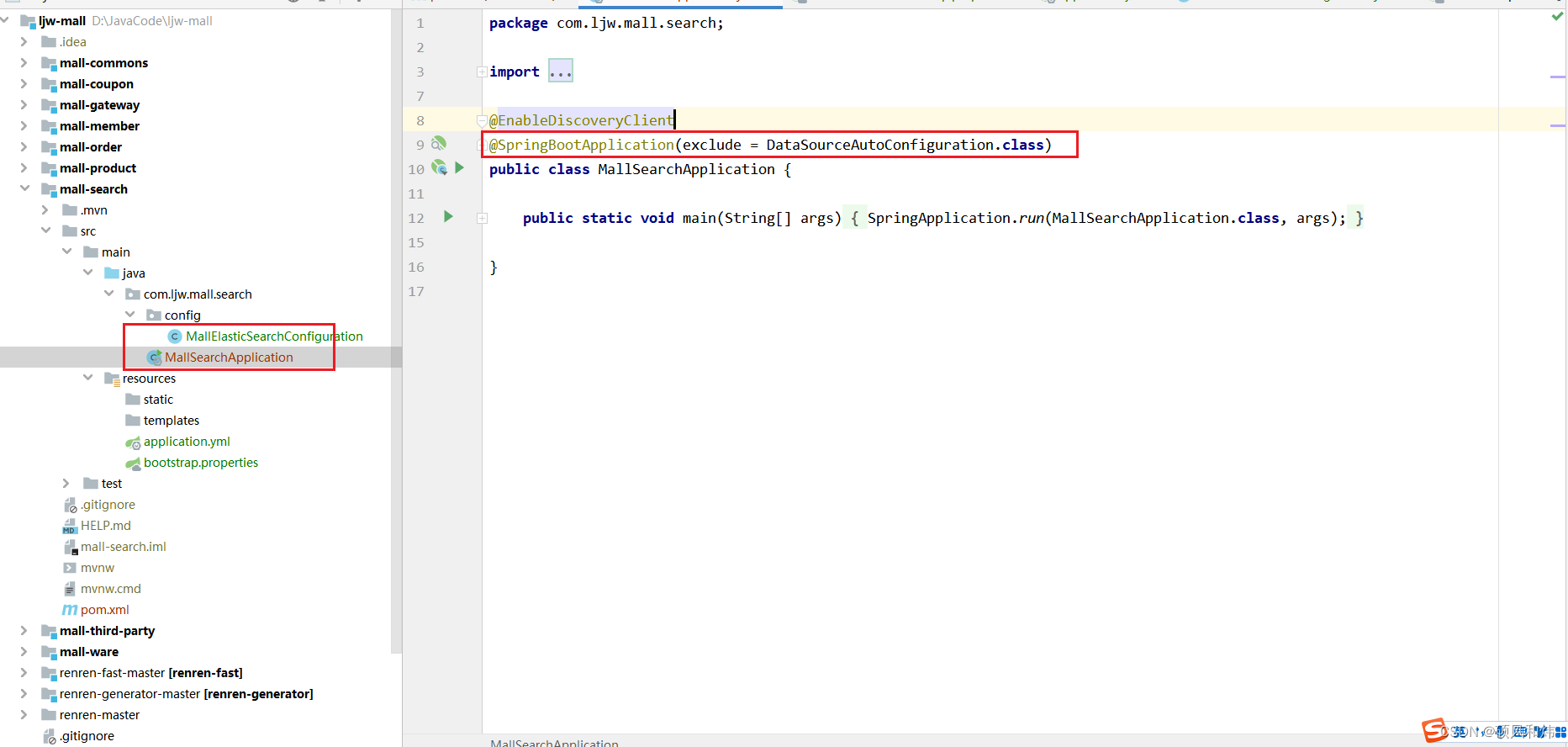Viewport: 1568px width, 747px height.
Task: Open bootstrap.properties in the project tree
Action: (201, 463)
